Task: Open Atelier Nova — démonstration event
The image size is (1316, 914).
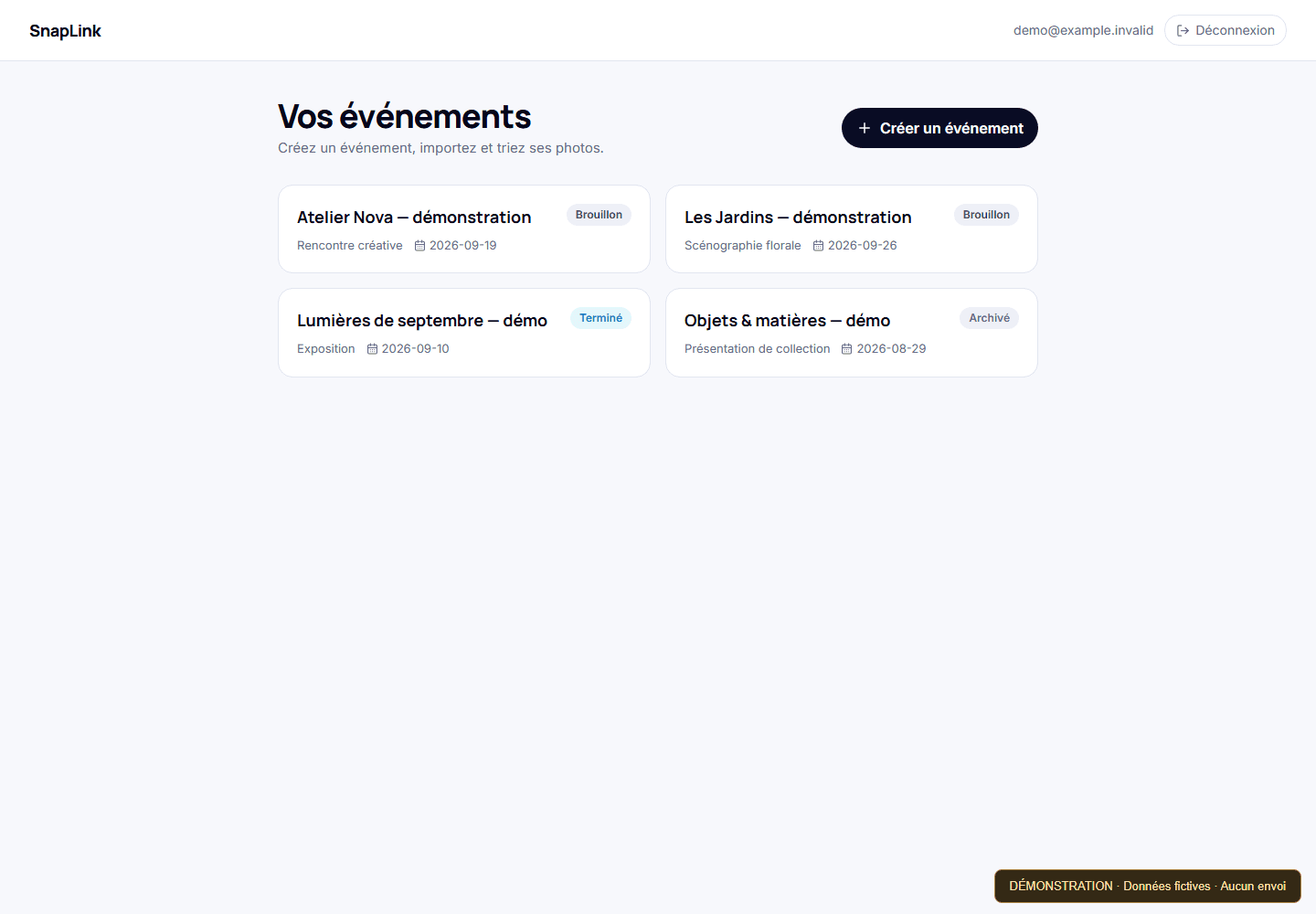Action: pos(464,228)
